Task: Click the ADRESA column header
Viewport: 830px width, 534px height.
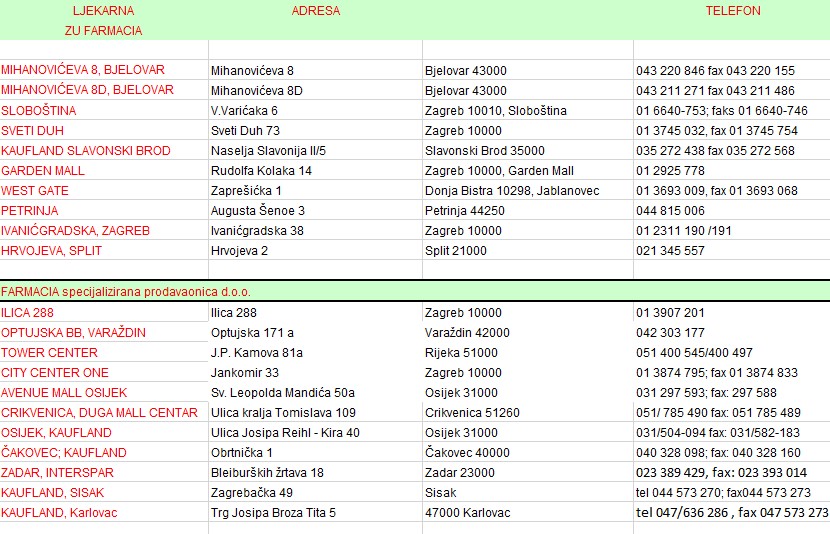Action: (x=315, y=11)
